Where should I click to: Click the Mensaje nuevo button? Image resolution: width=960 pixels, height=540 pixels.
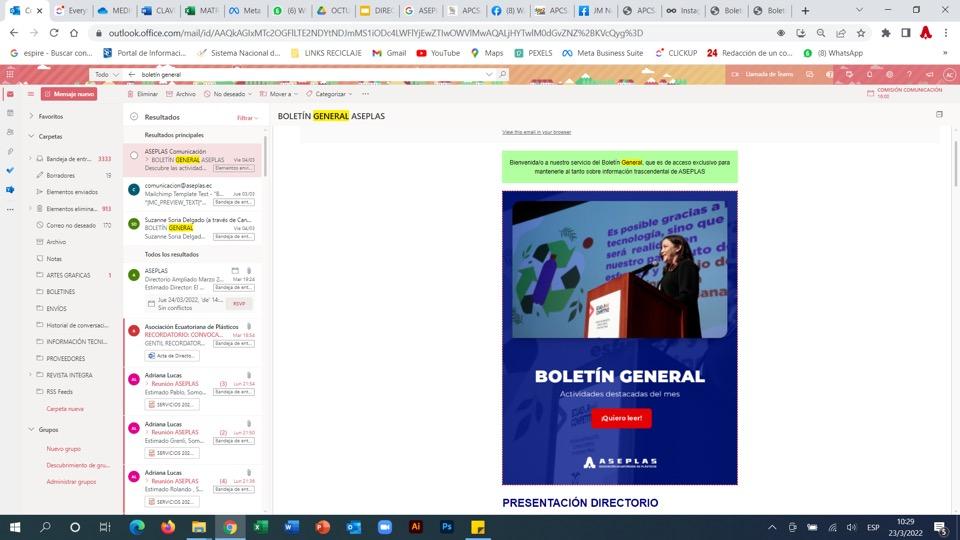(69, 94)
